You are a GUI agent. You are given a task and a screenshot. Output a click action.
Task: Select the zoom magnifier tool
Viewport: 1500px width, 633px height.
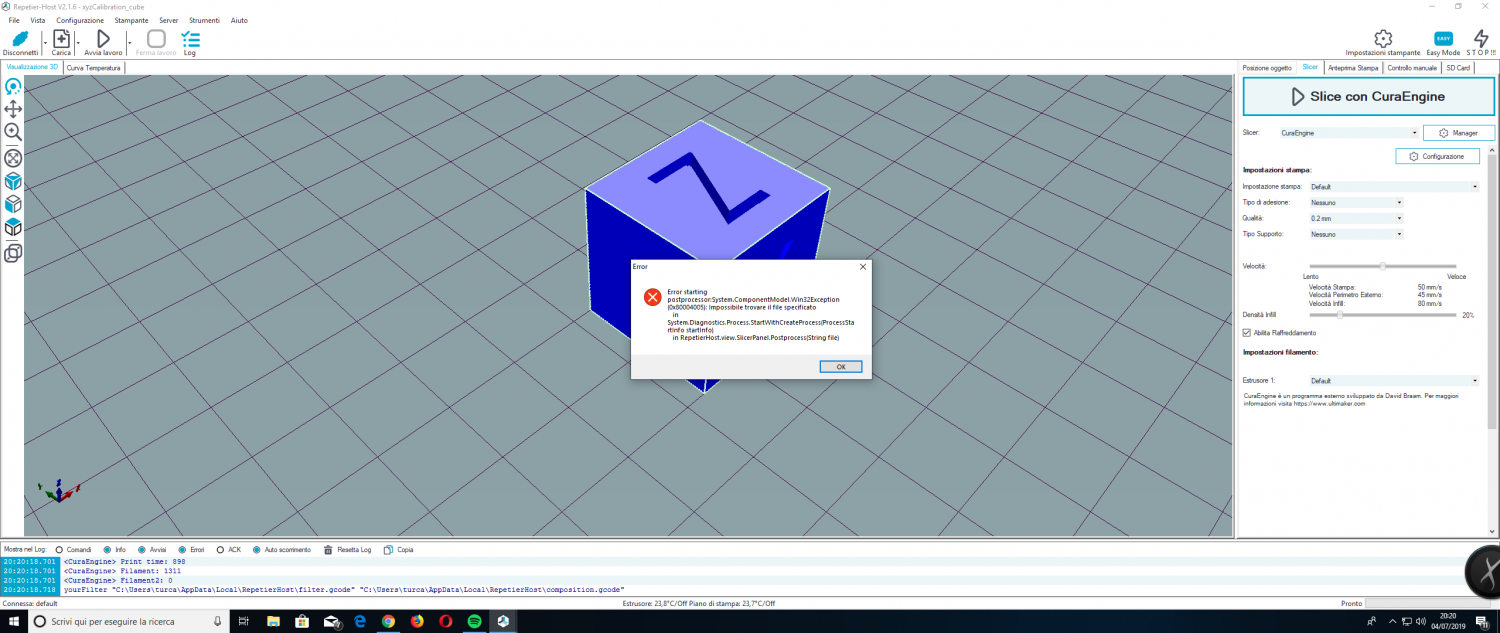[x=13, y=132]
